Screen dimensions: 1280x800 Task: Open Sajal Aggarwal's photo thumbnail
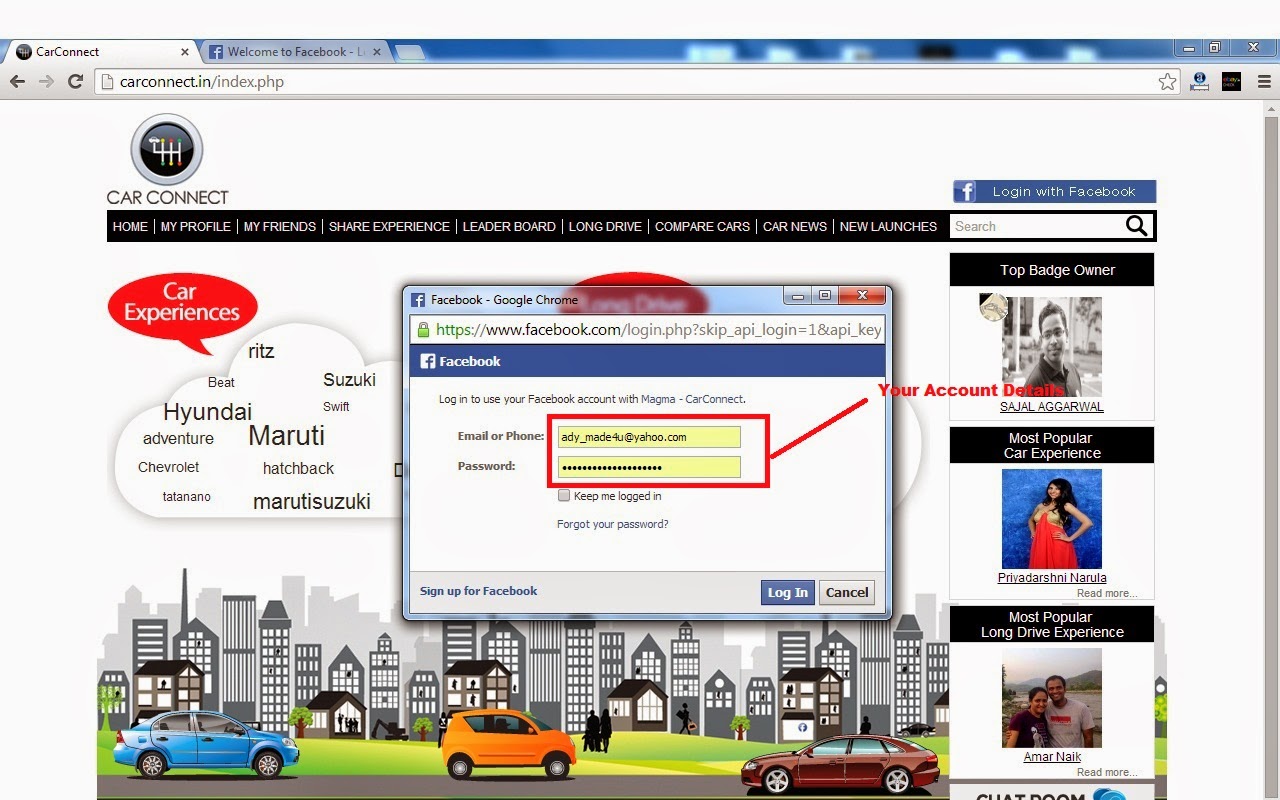1052,346
